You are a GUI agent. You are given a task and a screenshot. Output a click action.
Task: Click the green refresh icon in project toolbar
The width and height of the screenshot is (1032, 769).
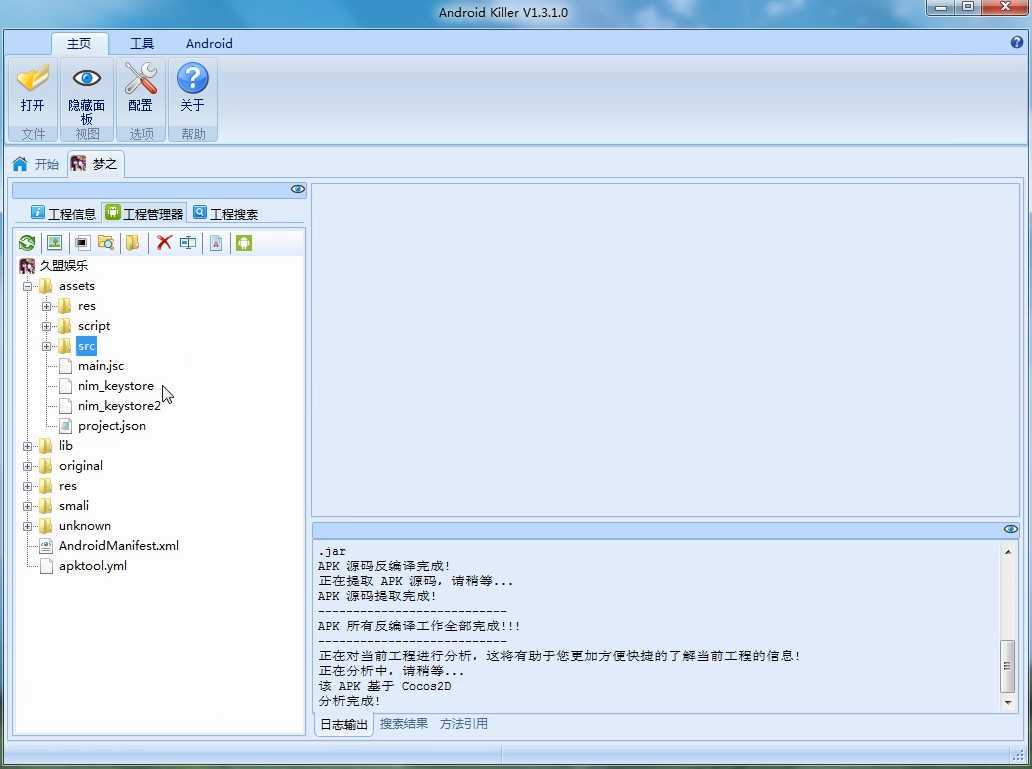[x=27, y=243]
